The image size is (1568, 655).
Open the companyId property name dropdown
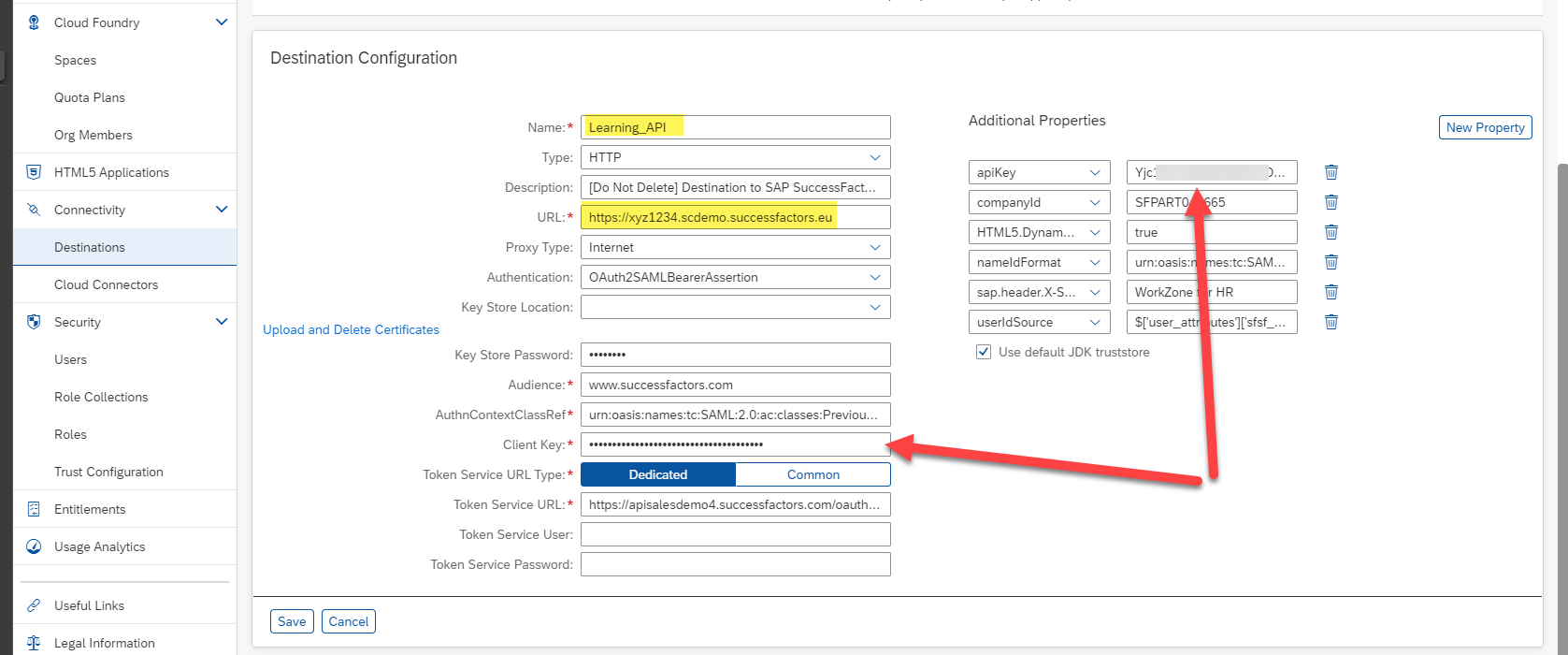coord(1095,202)
